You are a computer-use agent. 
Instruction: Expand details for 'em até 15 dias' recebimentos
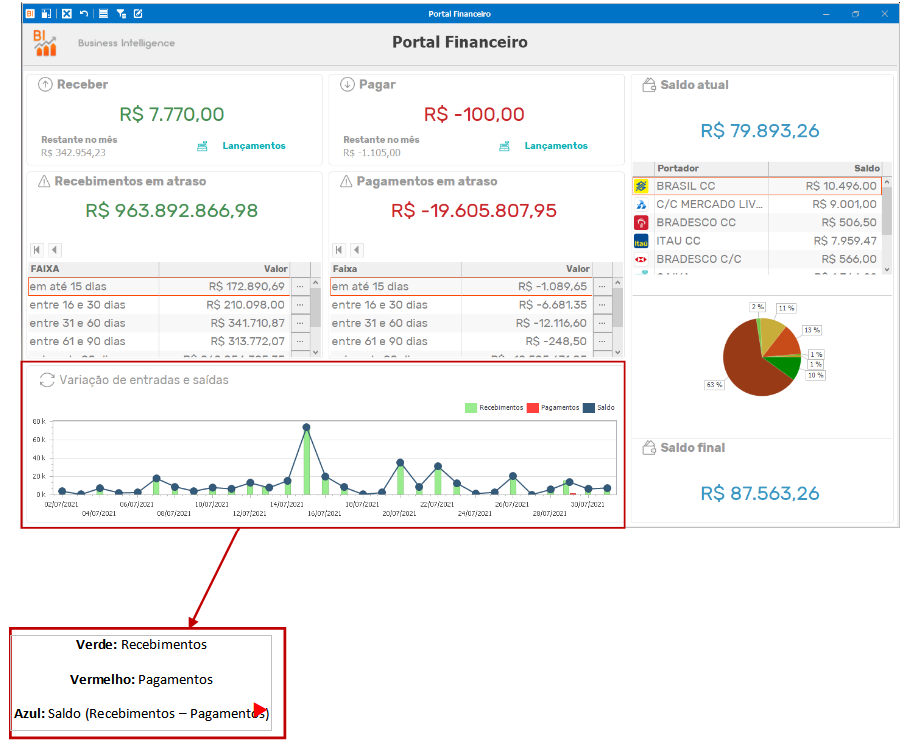pos(300,286)
